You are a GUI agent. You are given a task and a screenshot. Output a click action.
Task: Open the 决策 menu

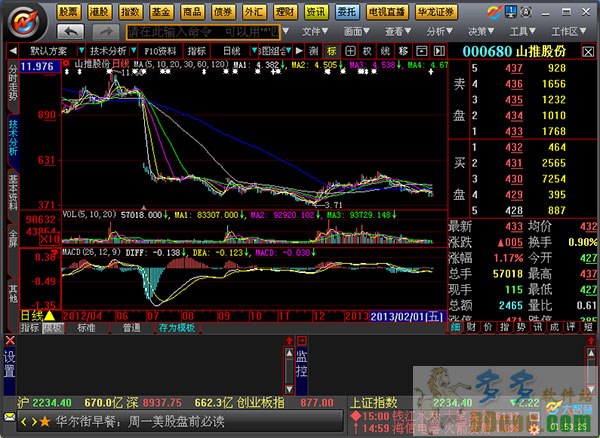(481, 31)
